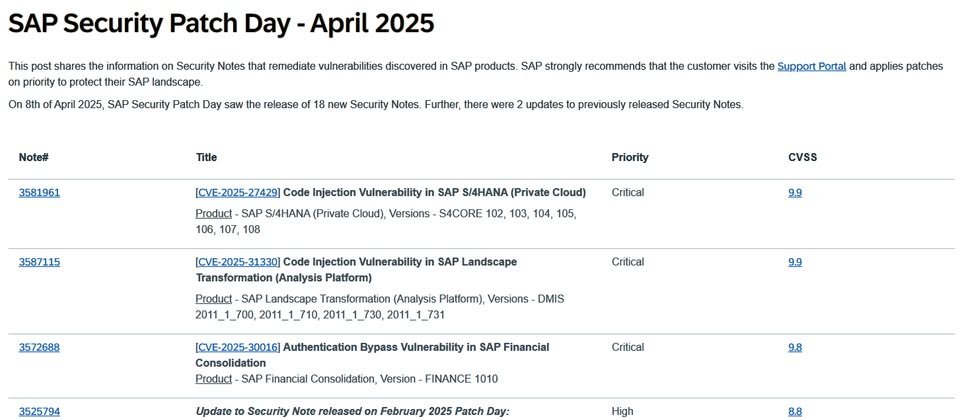Click the Product label under Financial Consolidation
Viewport: 960px width, 420px height.
[214, 379]
